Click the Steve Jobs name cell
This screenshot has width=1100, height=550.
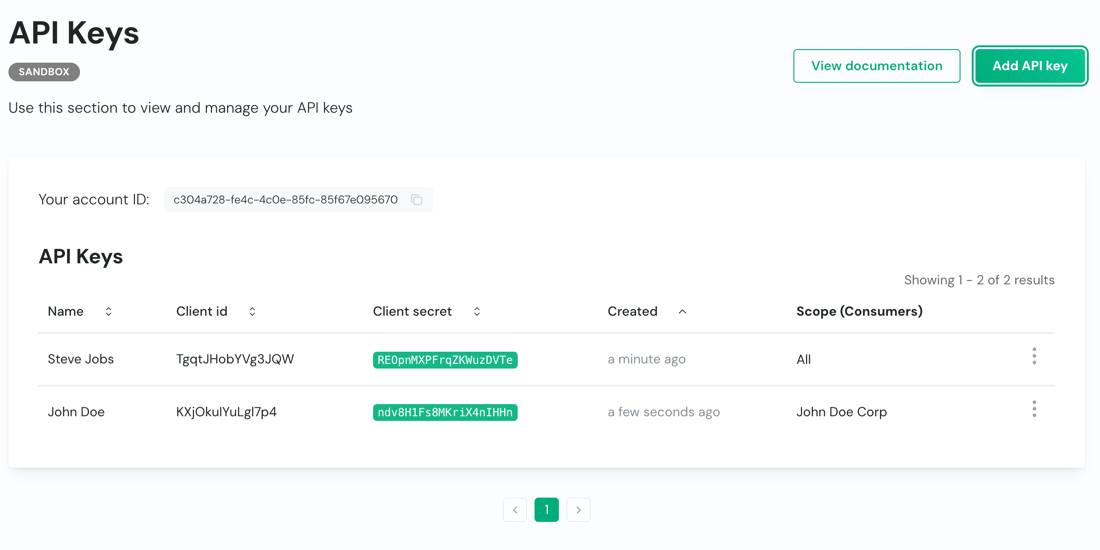(x=81, y=359)
